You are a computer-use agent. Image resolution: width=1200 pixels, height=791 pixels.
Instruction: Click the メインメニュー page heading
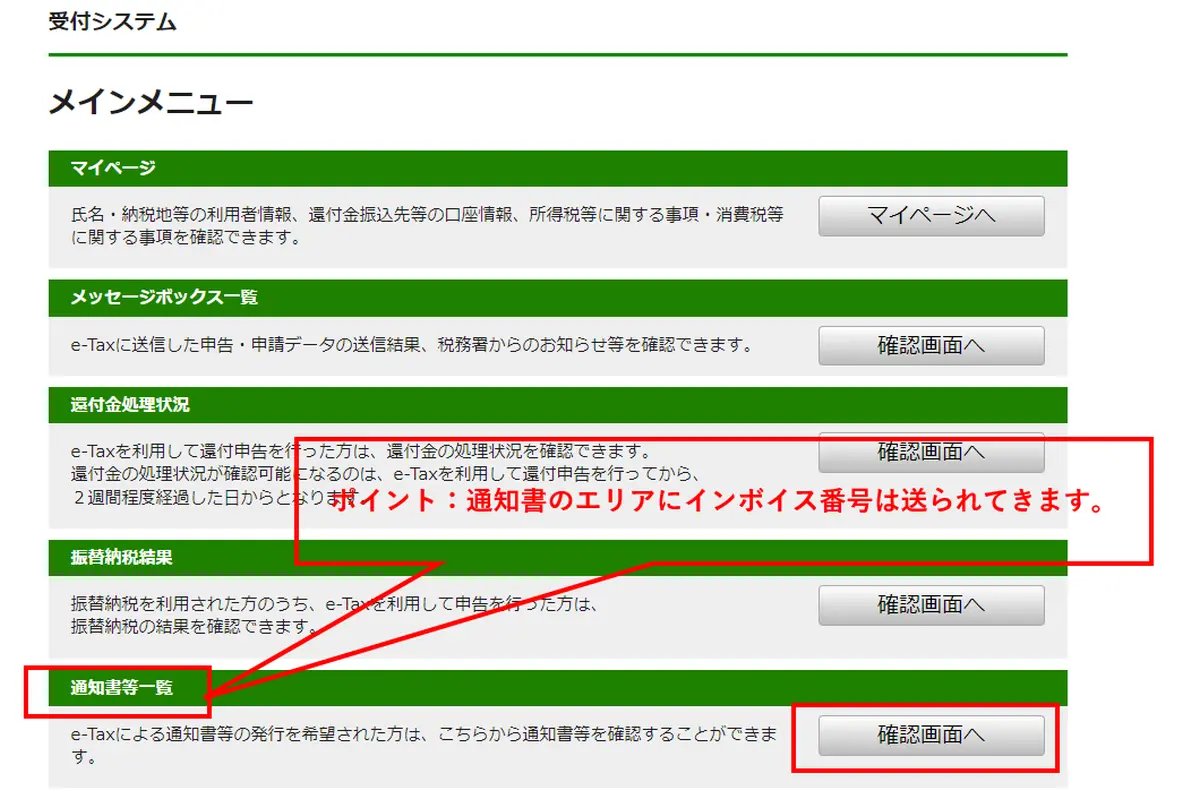click(x=151, y=103)
